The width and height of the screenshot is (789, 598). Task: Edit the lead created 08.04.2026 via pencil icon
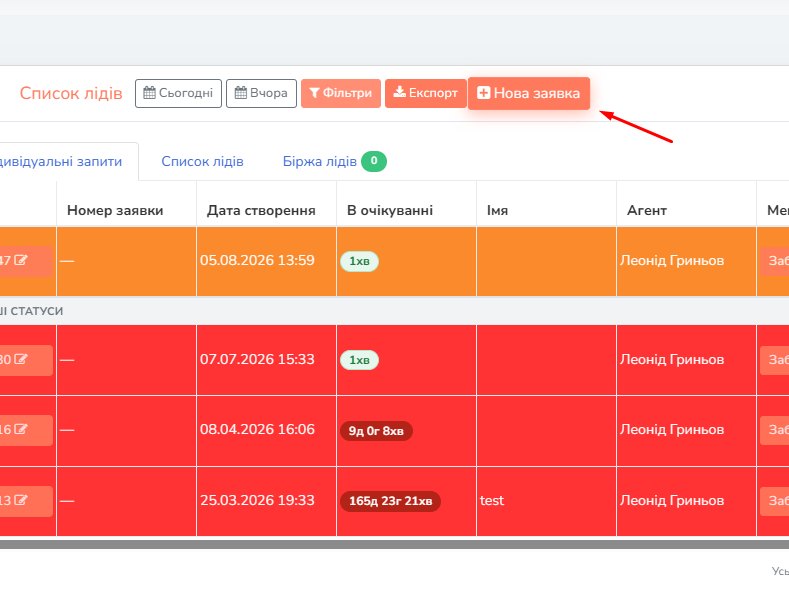21,429
